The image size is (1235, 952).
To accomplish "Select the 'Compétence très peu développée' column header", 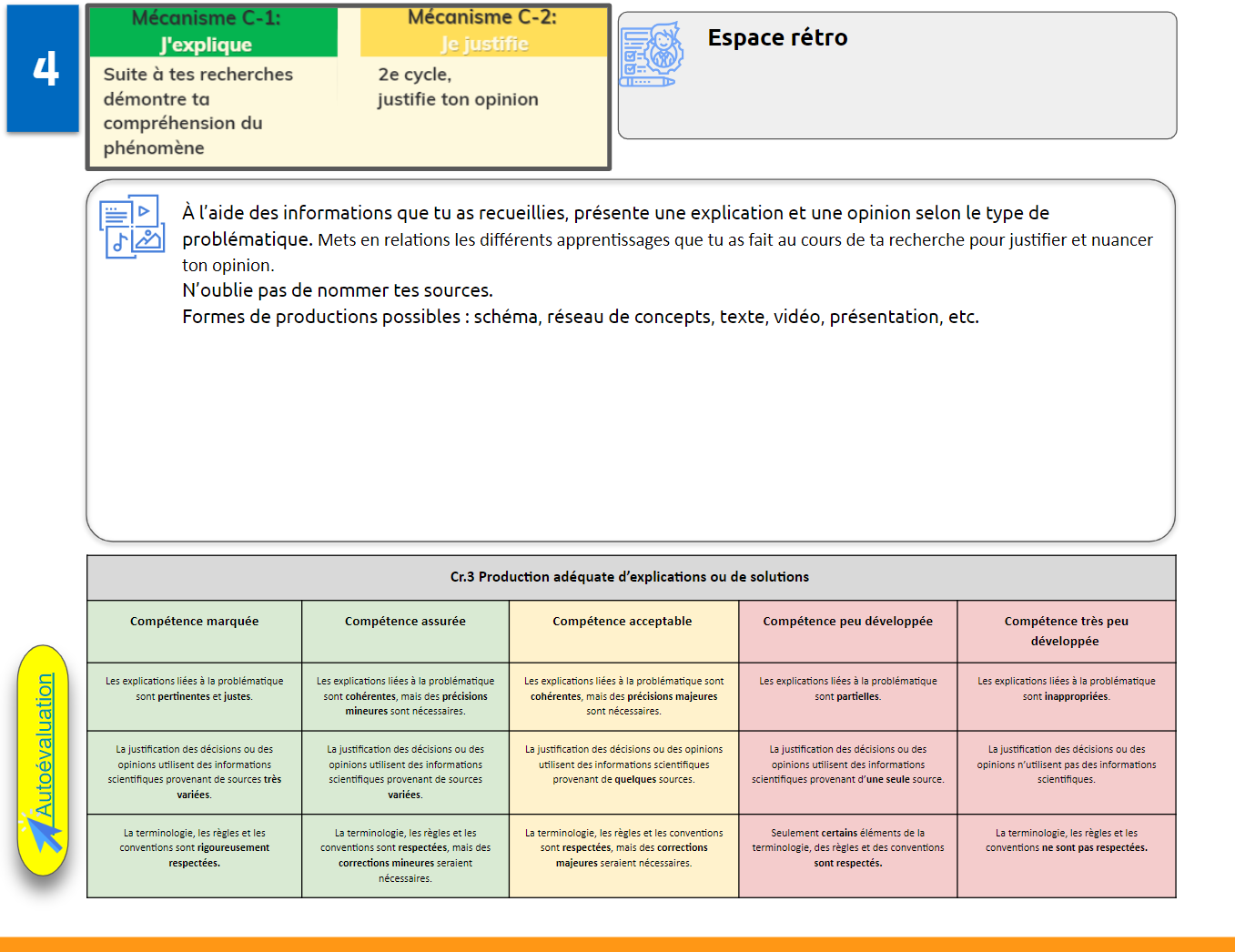I will (1067, 631).
